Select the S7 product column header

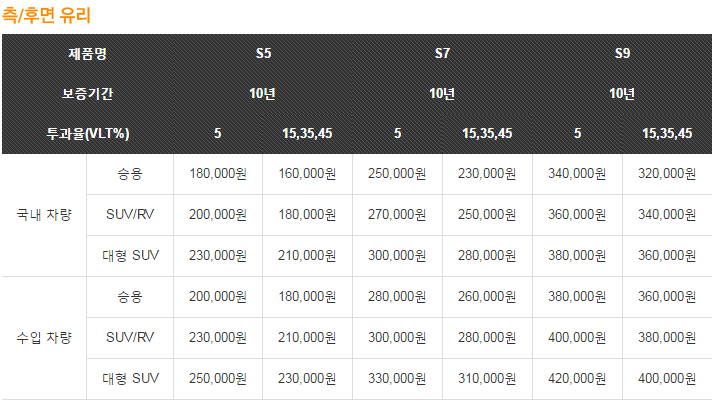pyautogui.click(x=442, y=53)
